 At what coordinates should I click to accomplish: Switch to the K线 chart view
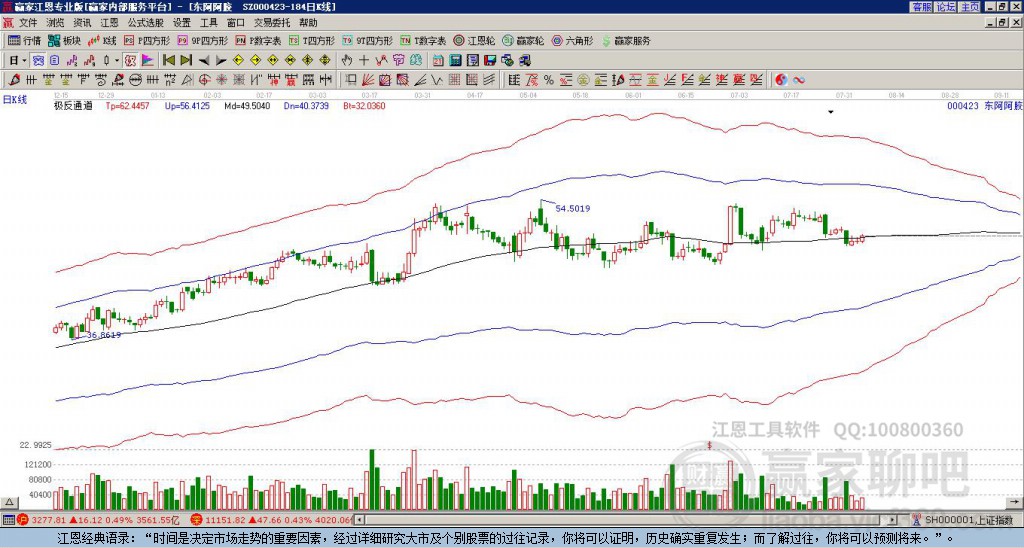[102, 40]
